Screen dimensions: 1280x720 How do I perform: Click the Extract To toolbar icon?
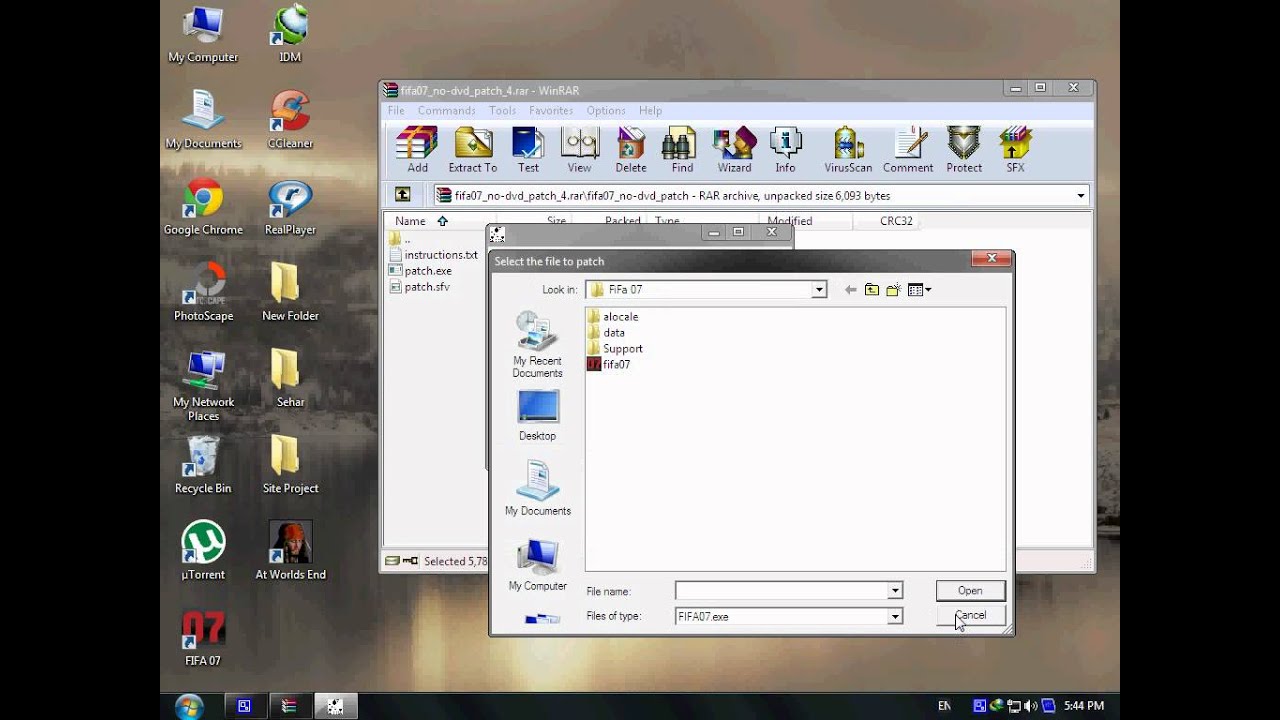[x=473, y=150]
